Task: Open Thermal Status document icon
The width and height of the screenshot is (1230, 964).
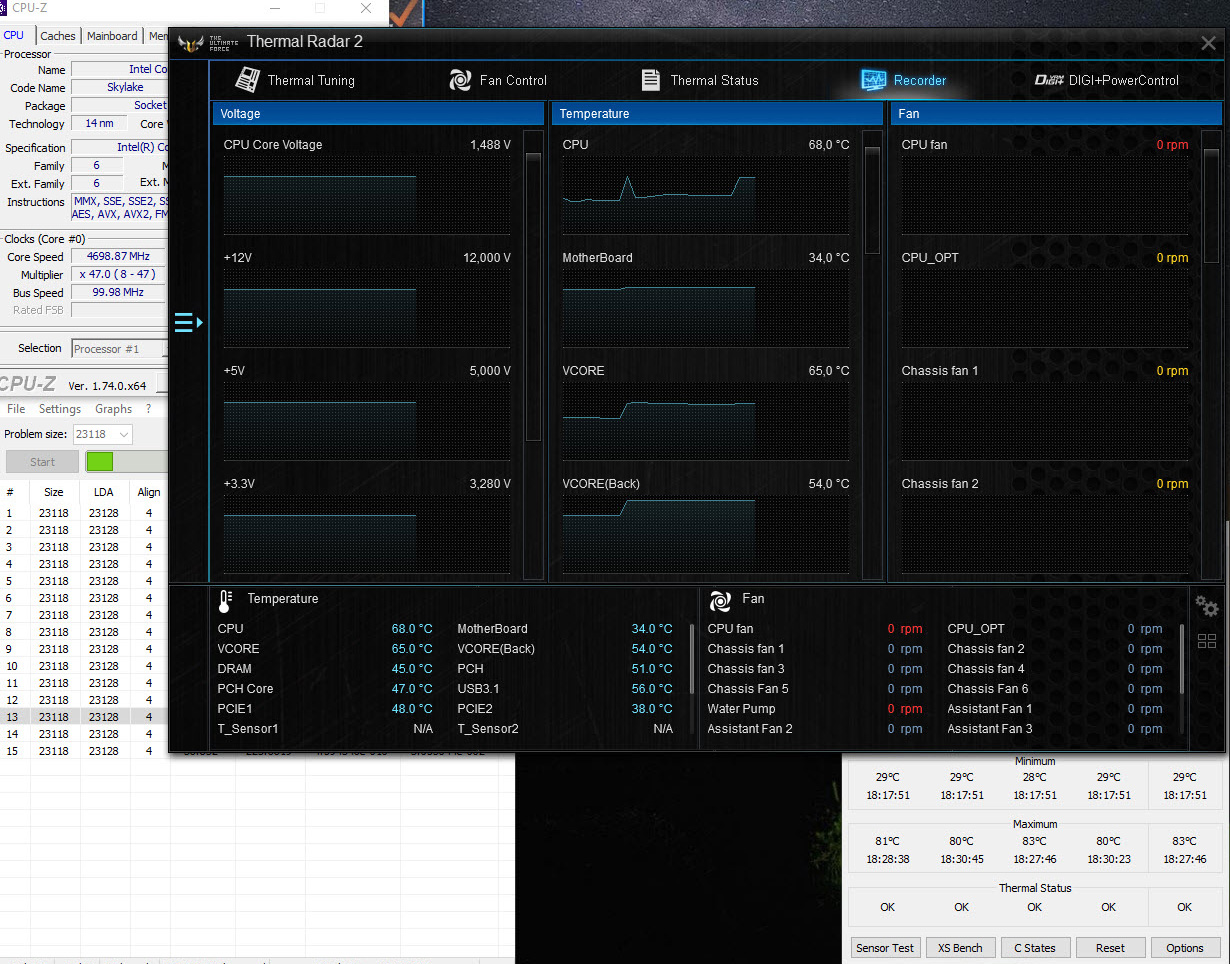Action: coord(650,80)
